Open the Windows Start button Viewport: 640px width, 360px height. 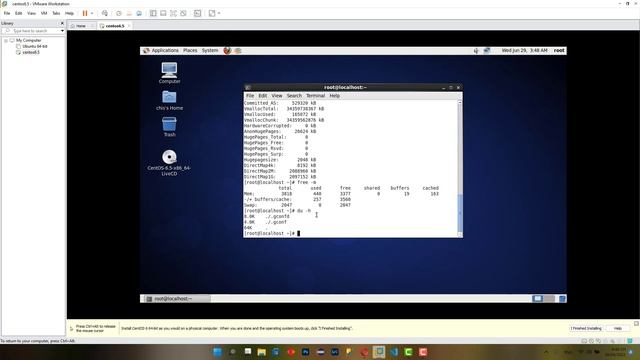(218, 352)
